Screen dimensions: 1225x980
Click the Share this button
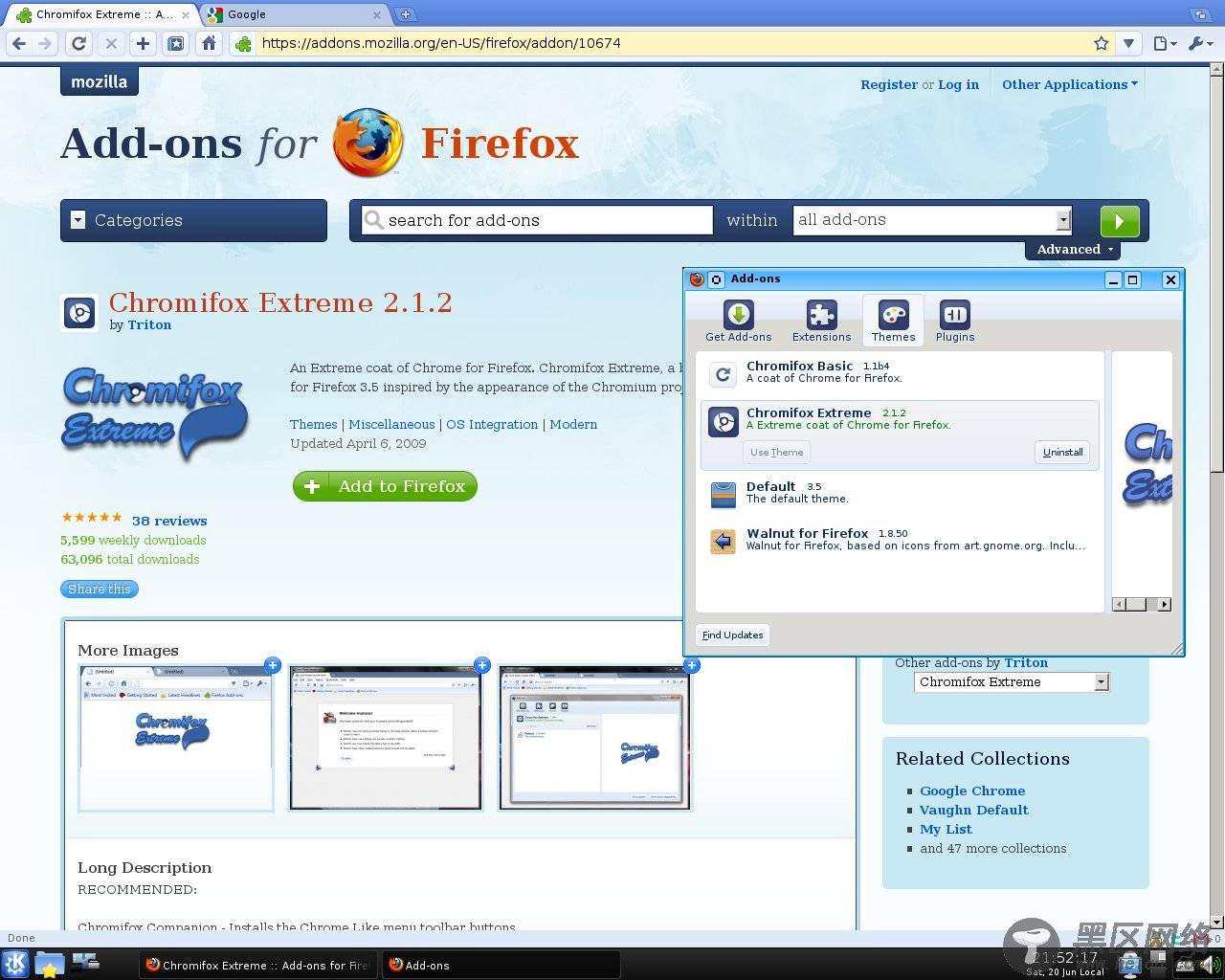click(100, 589)
